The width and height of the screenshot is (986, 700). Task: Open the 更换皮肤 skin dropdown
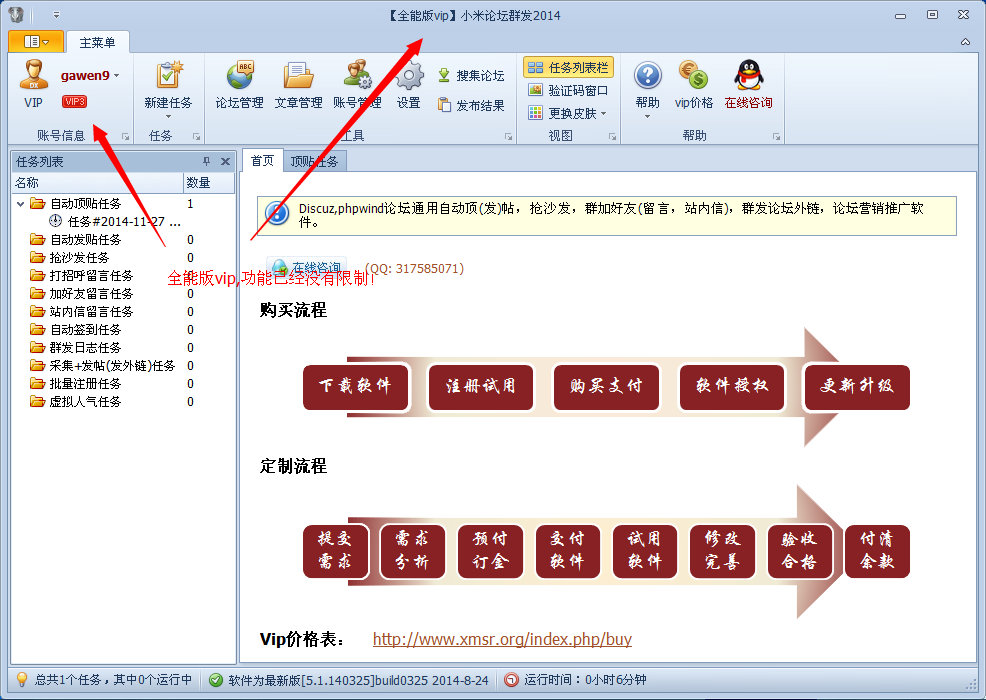point(568,113)
